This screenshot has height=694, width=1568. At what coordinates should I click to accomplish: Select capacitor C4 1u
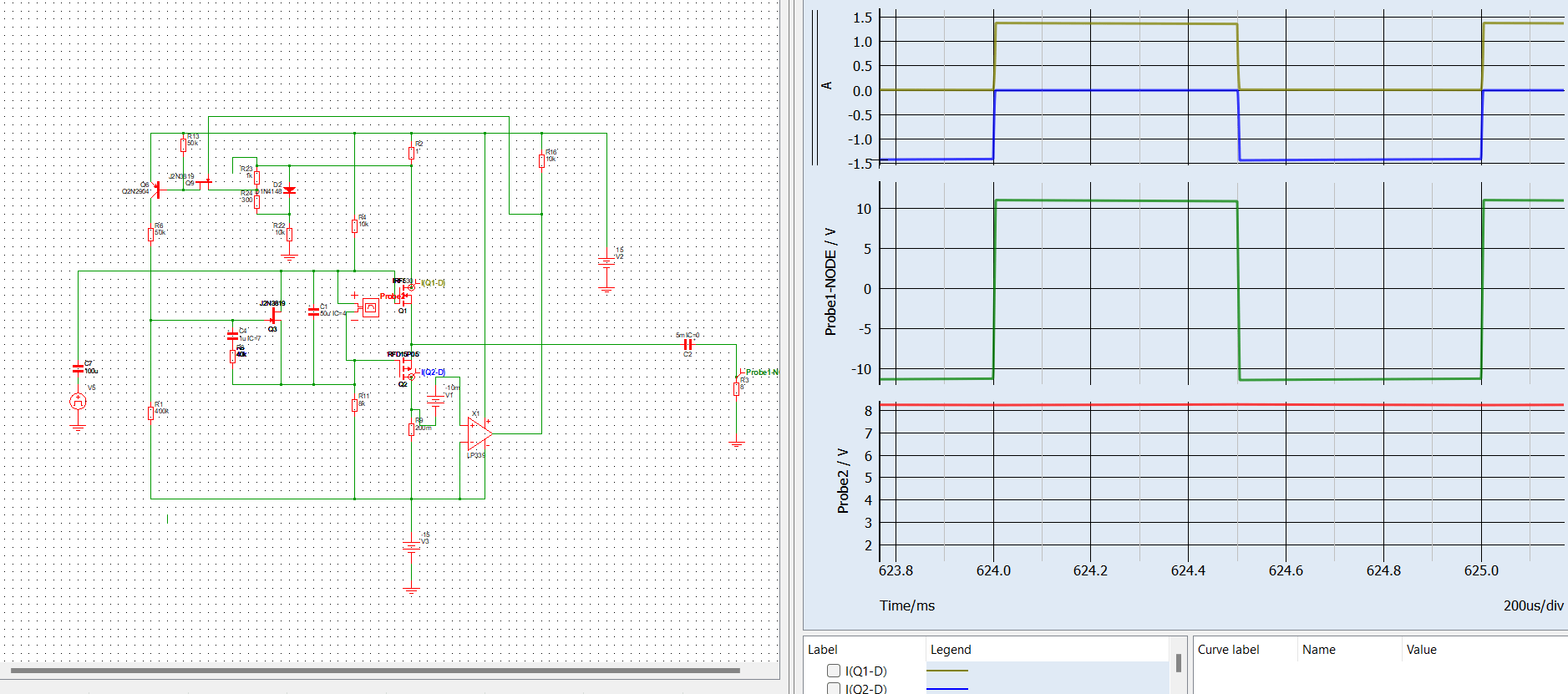[232, 336]
